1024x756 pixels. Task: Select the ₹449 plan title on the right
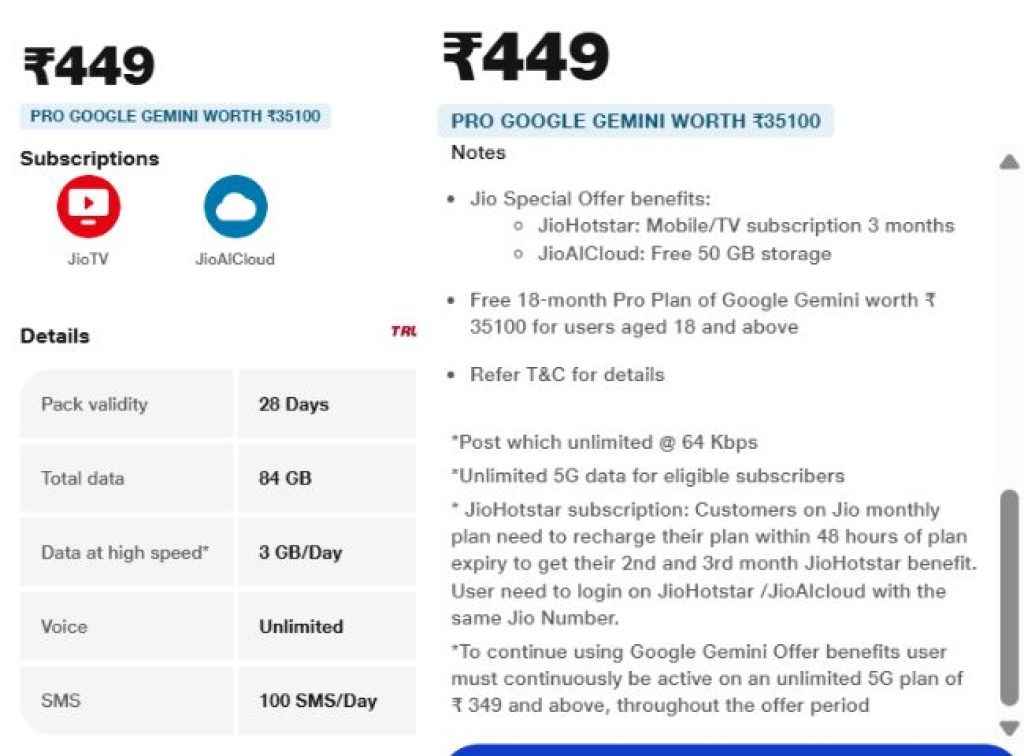pyautogui.click(x=525, y=55)
